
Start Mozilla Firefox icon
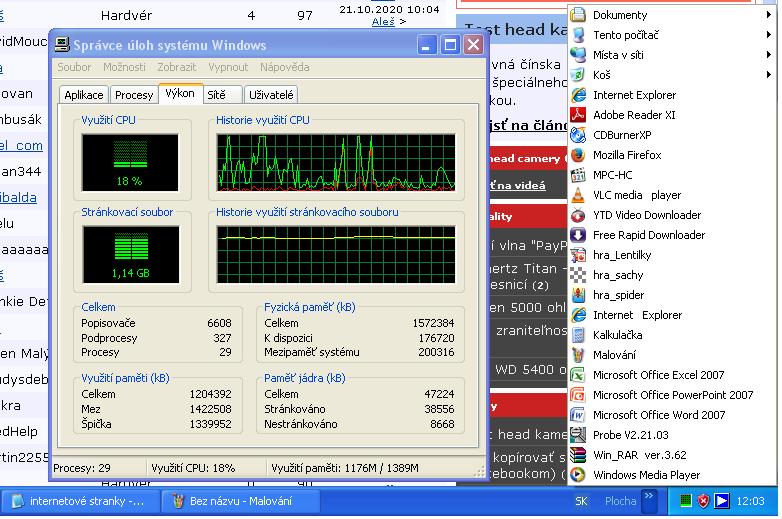578,155
